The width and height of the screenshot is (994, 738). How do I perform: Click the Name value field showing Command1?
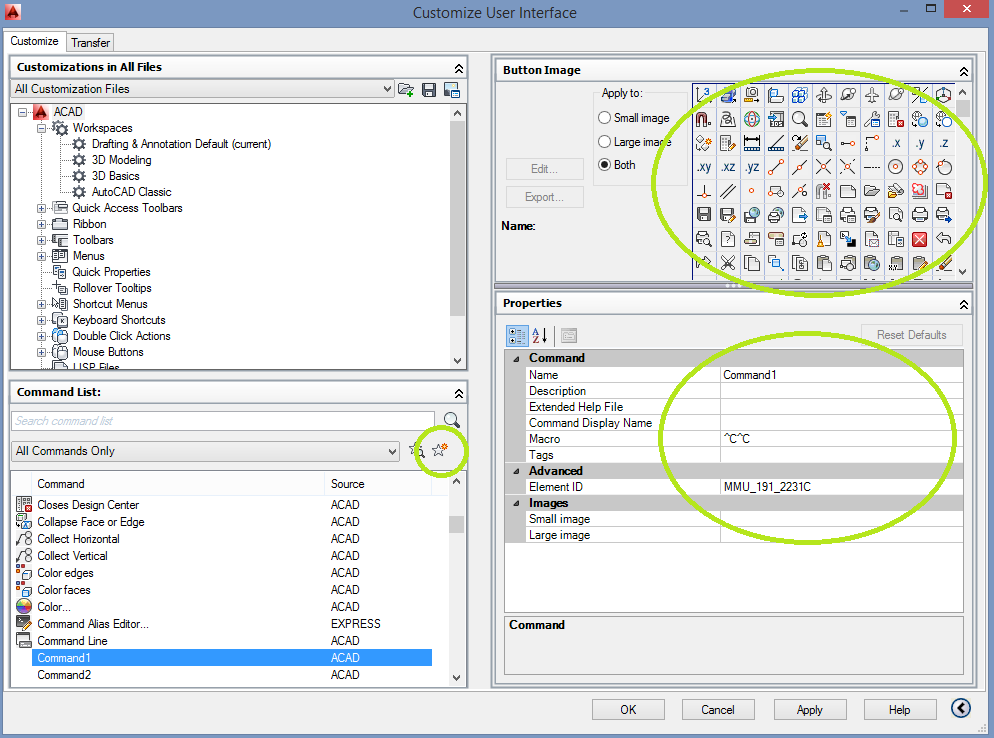point(842,375)
